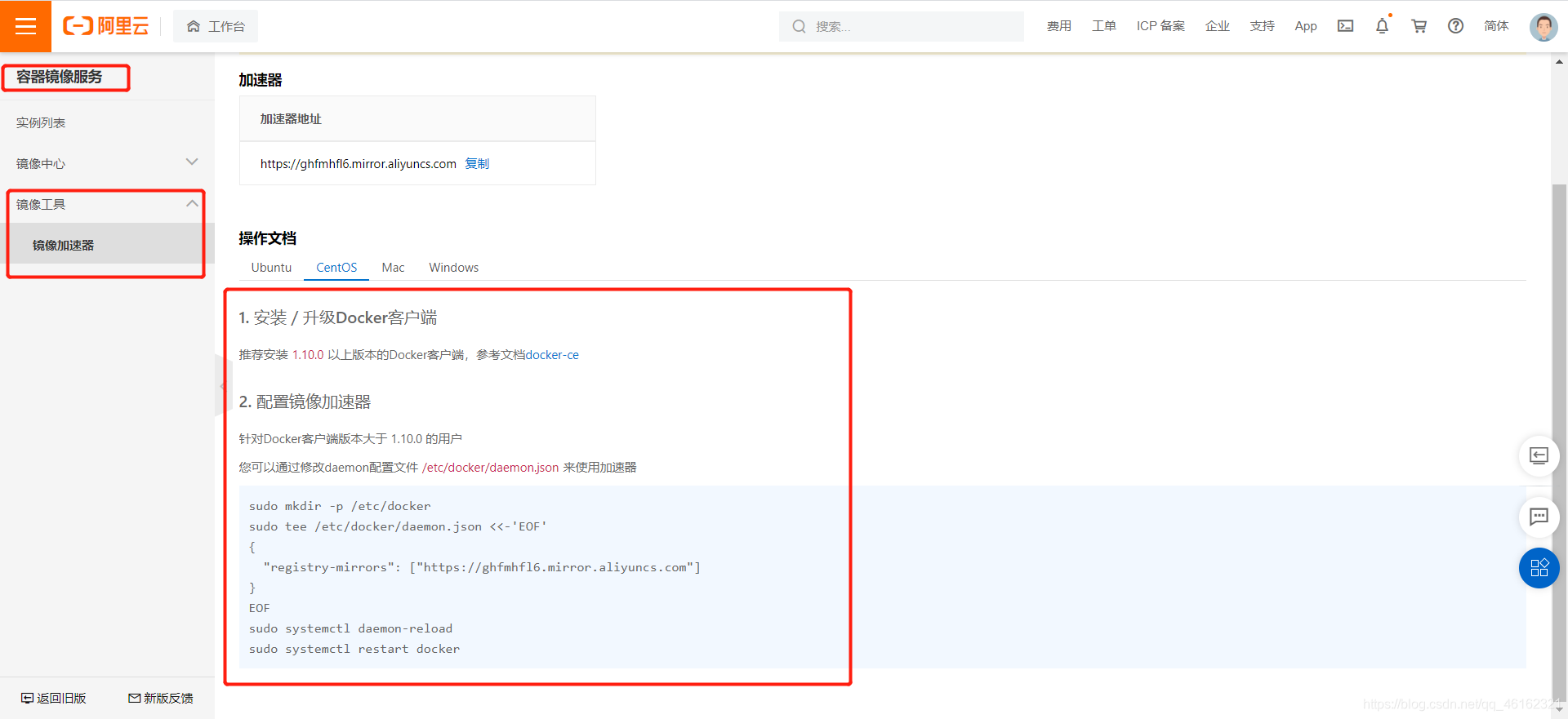Click the accelerator URL text
Screen dimensions: 1568x719
(358, 163)
